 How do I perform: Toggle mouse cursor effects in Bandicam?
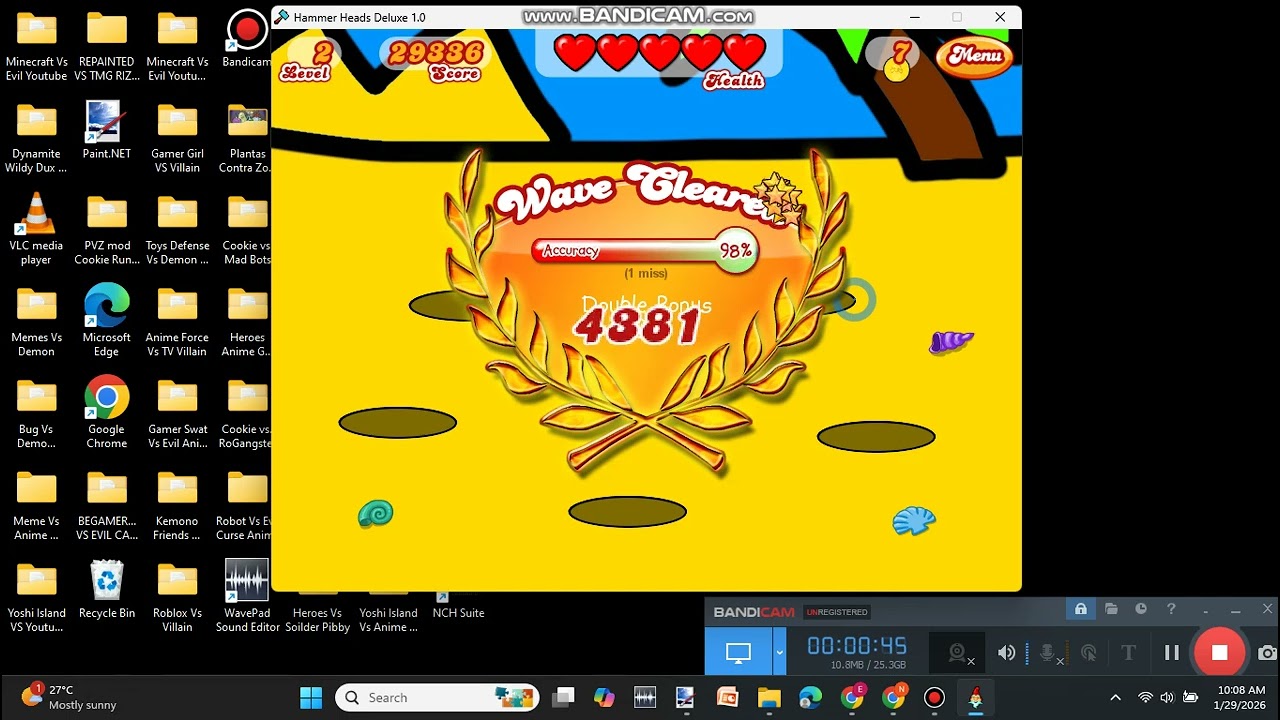(x=1089, y=653)
